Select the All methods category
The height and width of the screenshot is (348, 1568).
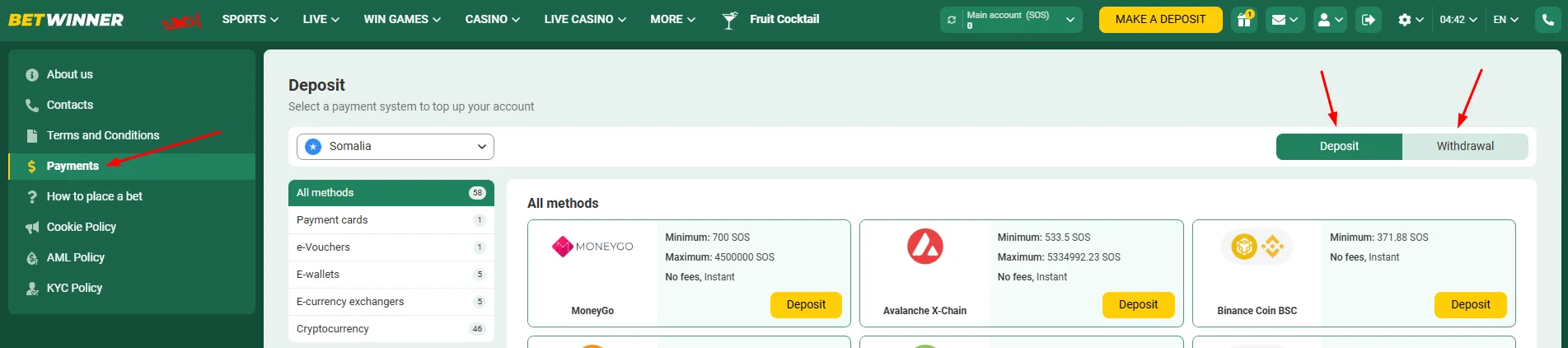click(x=391, y=193)
